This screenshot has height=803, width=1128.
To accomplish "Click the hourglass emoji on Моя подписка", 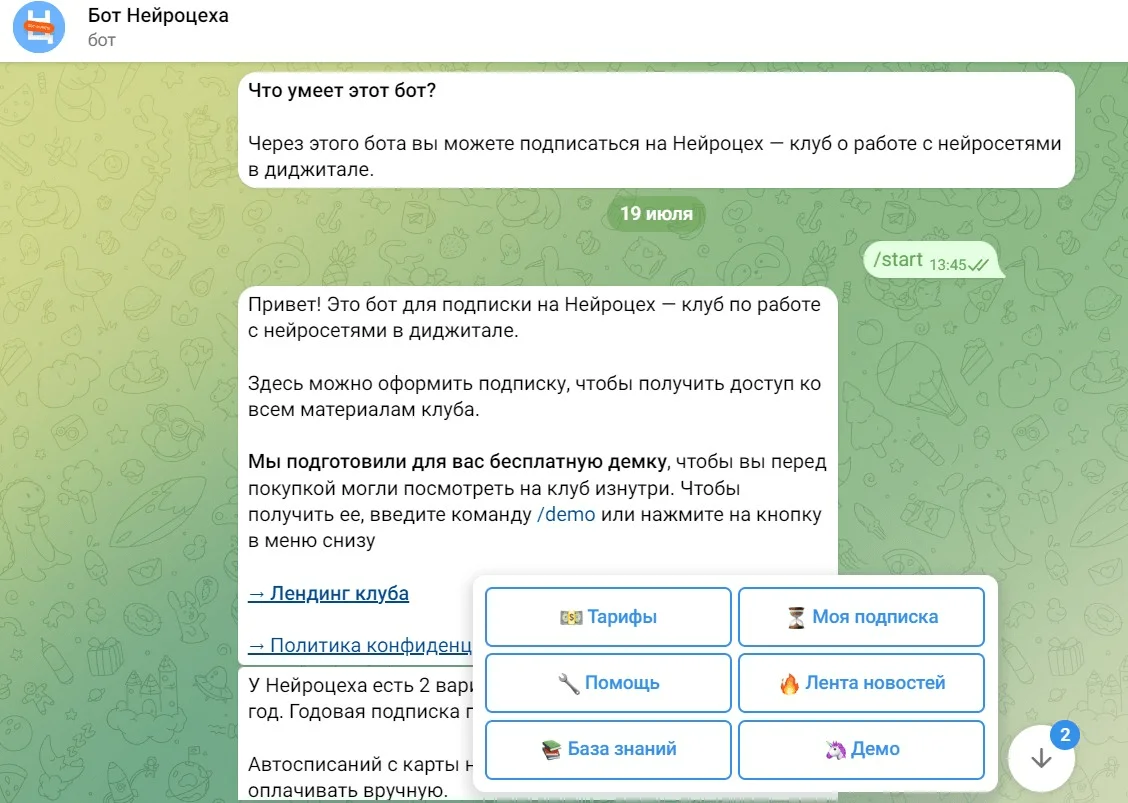I will click(x=796, y=617).
